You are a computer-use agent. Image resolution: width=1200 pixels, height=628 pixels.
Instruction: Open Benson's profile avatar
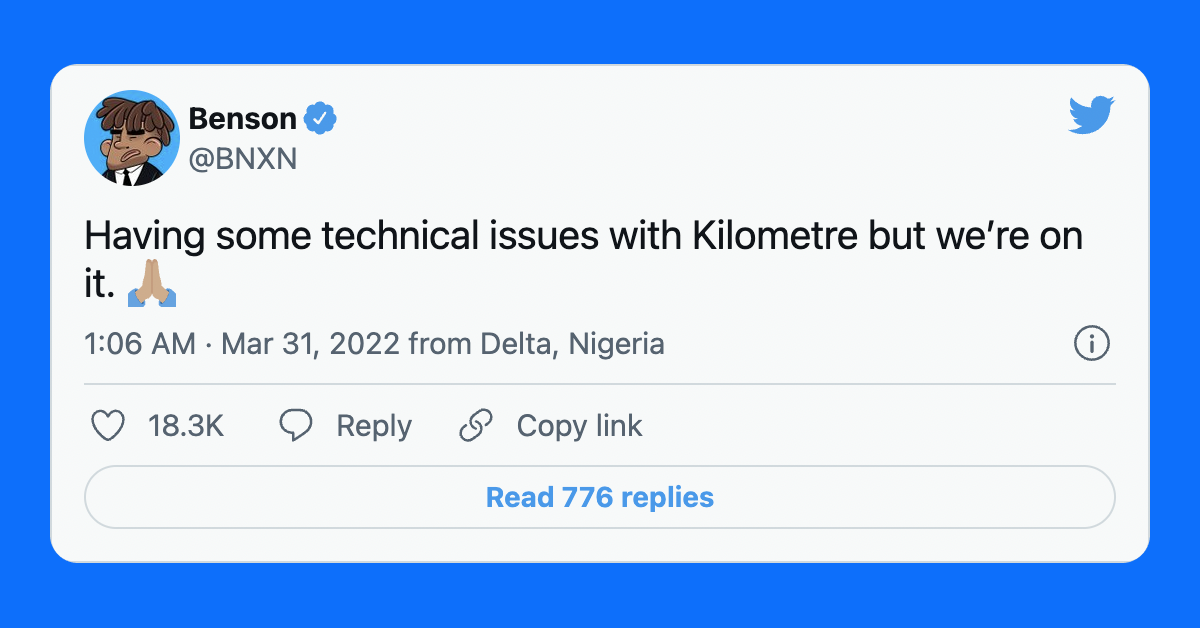(131, 138)
